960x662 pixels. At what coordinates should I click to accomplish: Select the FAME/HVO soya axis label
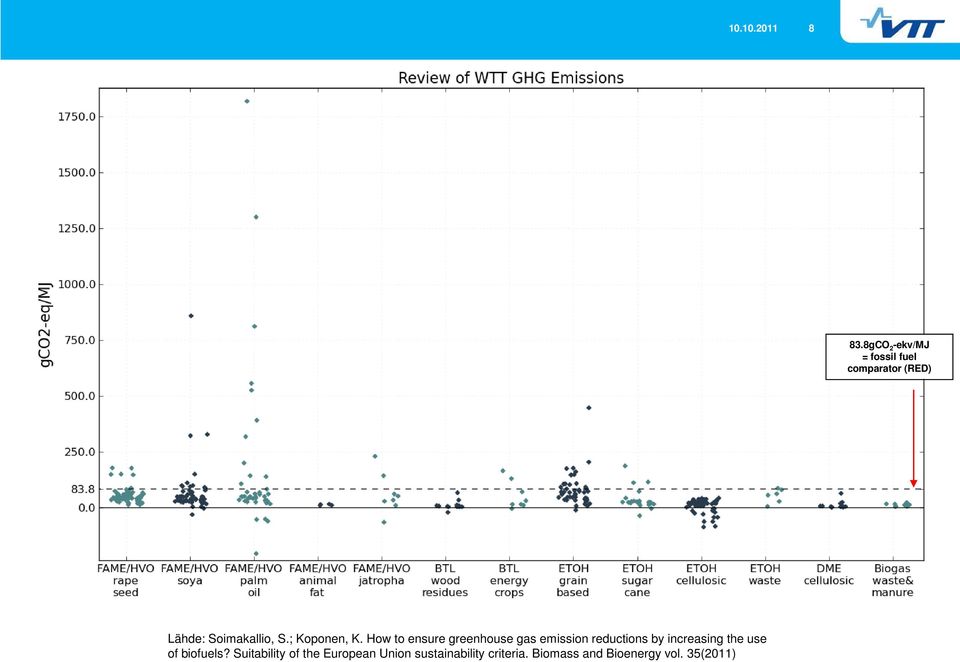(190, 574)
